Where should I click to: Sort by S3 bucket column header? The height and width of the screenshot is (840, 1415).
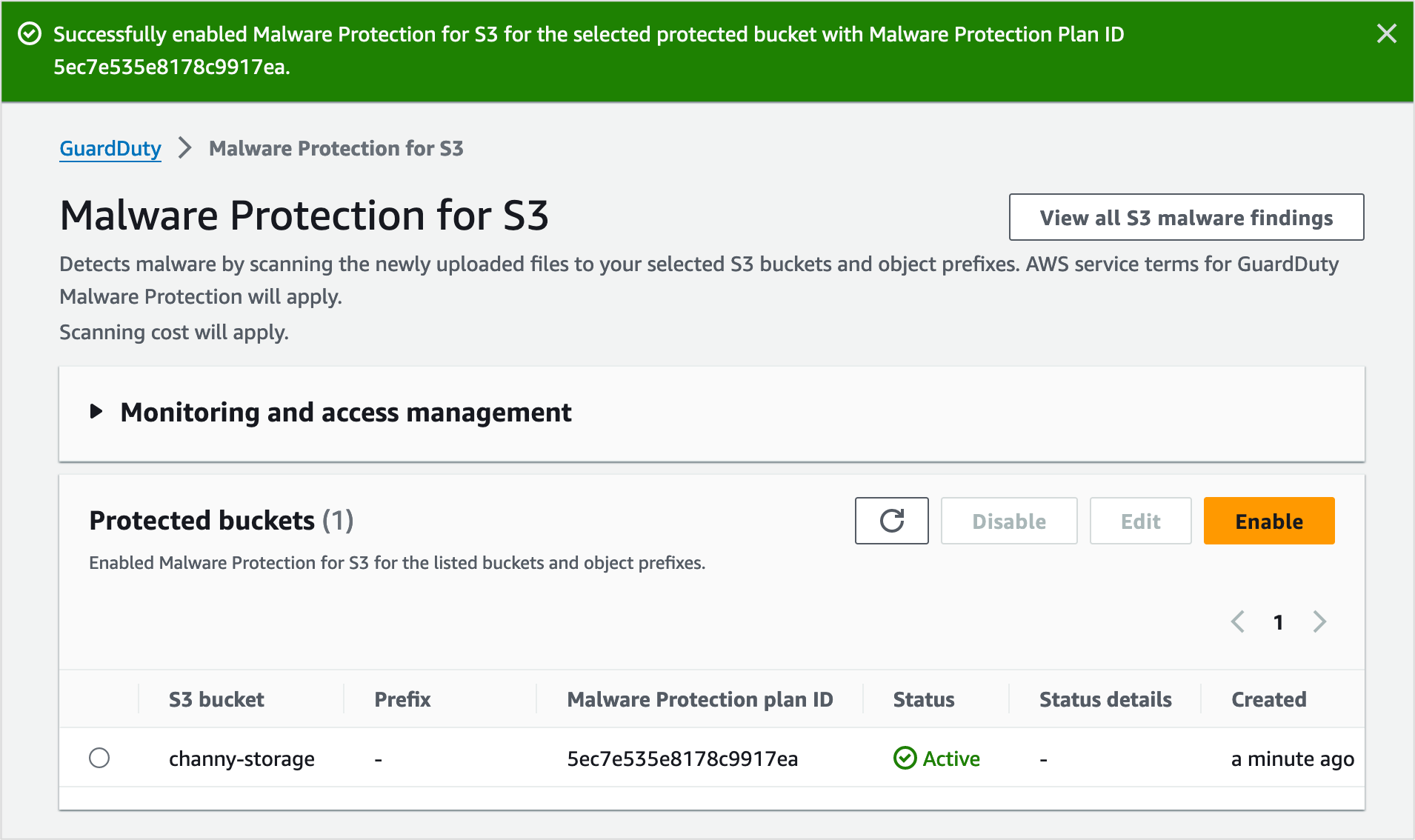click(x=216, y=699)
